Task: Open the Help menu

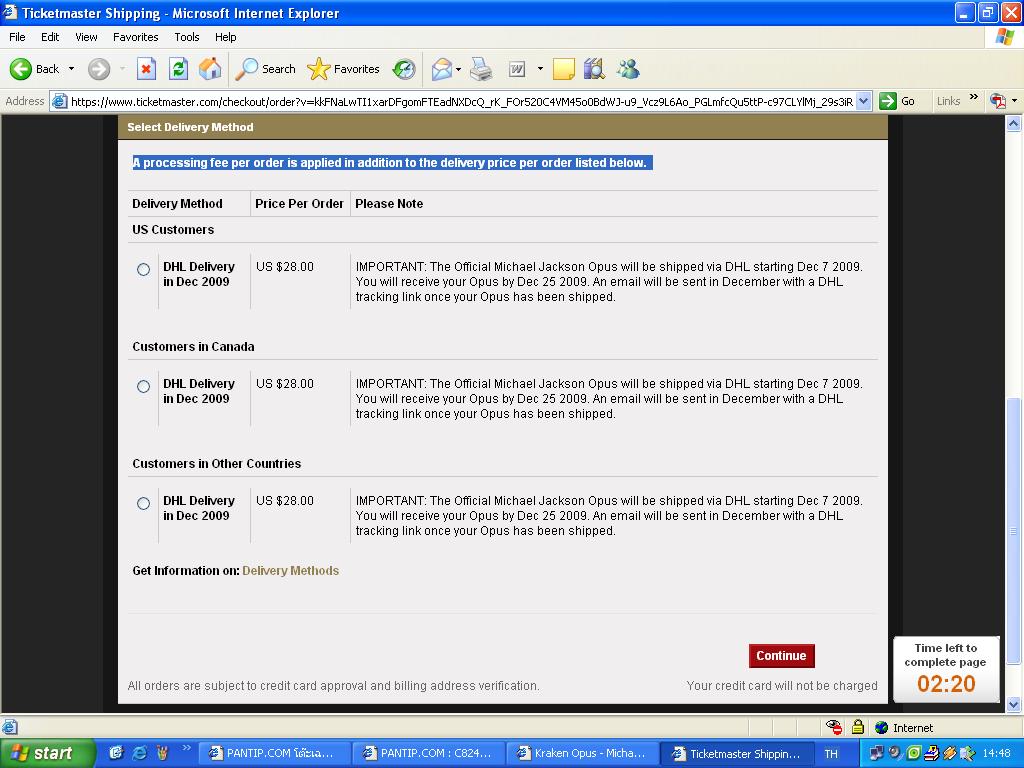Action: coord(225,37)
